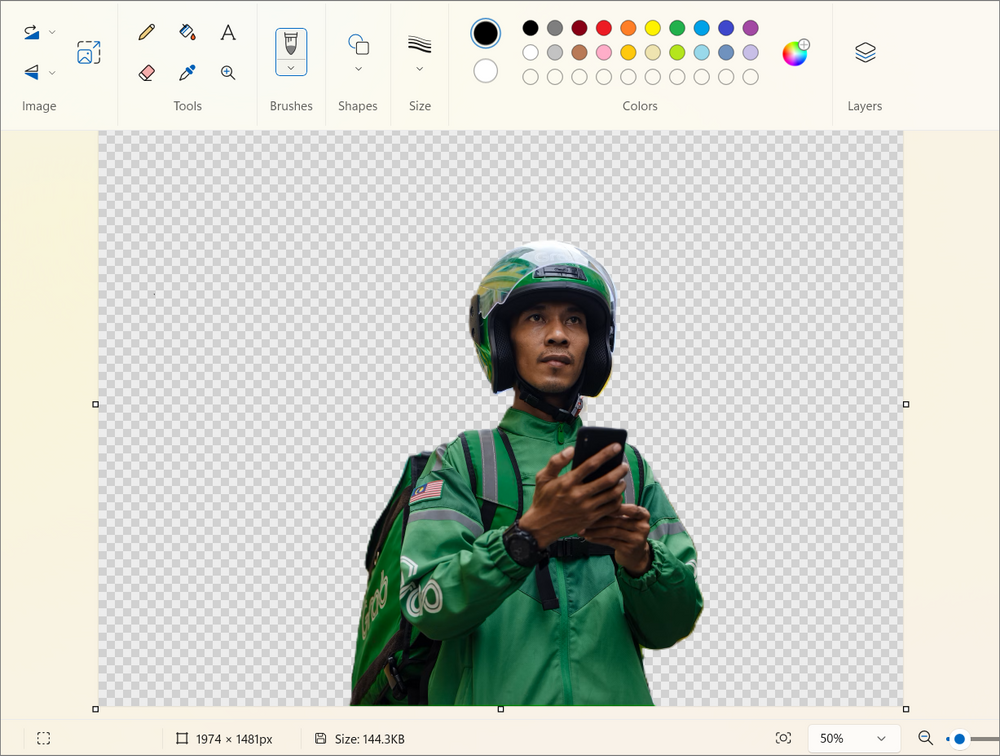Screen dimensions: 1000x756
Task: Choose the Text tool
Action: pyautogui.click(x=228, y=32)
